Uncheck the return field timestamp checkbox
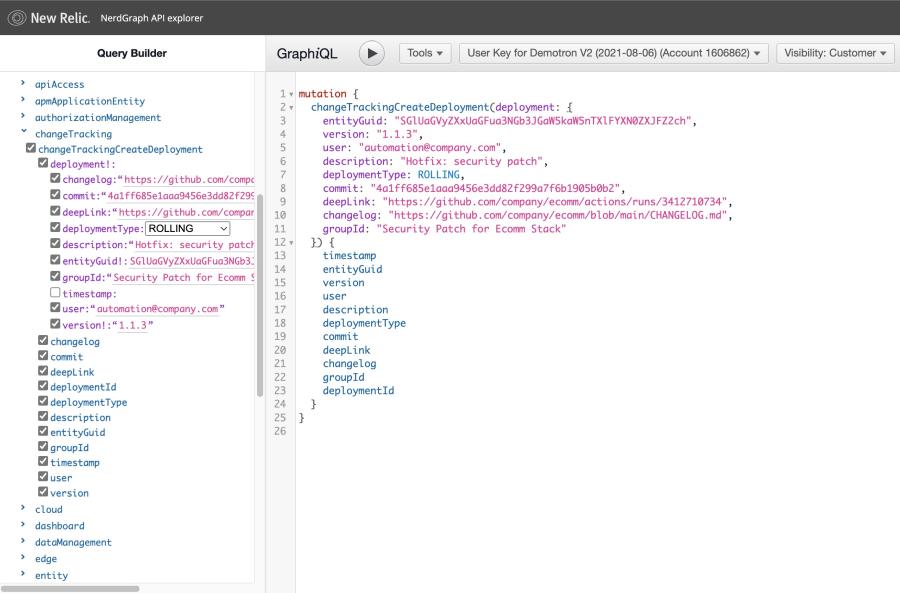 pos(43,461)
